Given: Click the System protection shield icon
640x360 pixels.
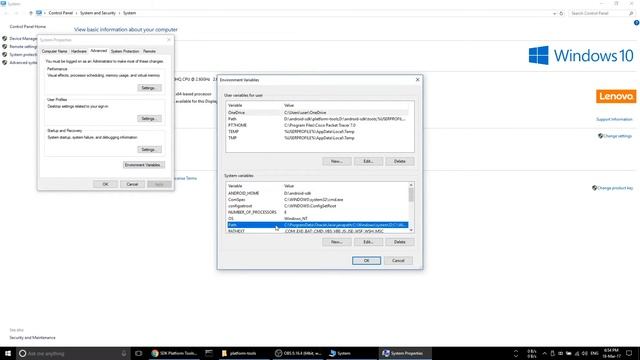Looking at the screenshot, I should 4,54.
